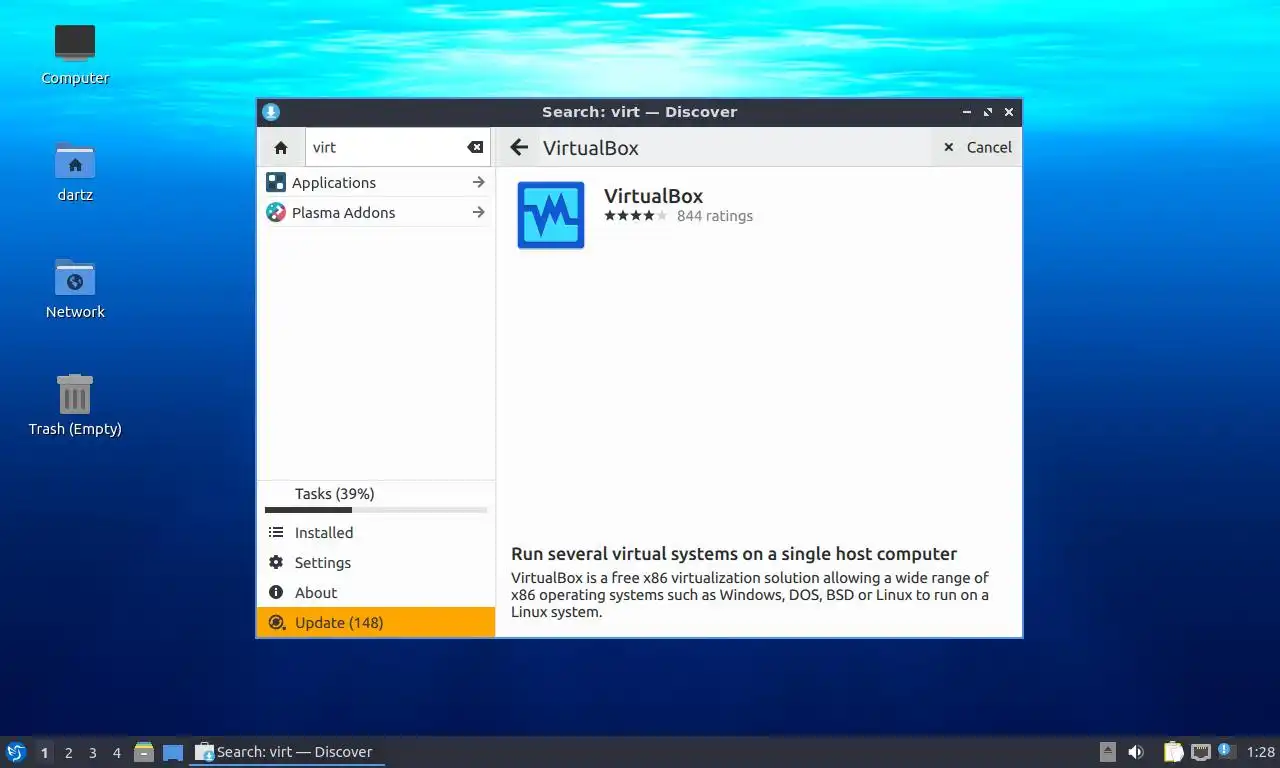Click the show desktop taskbar icon
The width and height of the screenshot is (1280, 768).
tap(173, 753)
